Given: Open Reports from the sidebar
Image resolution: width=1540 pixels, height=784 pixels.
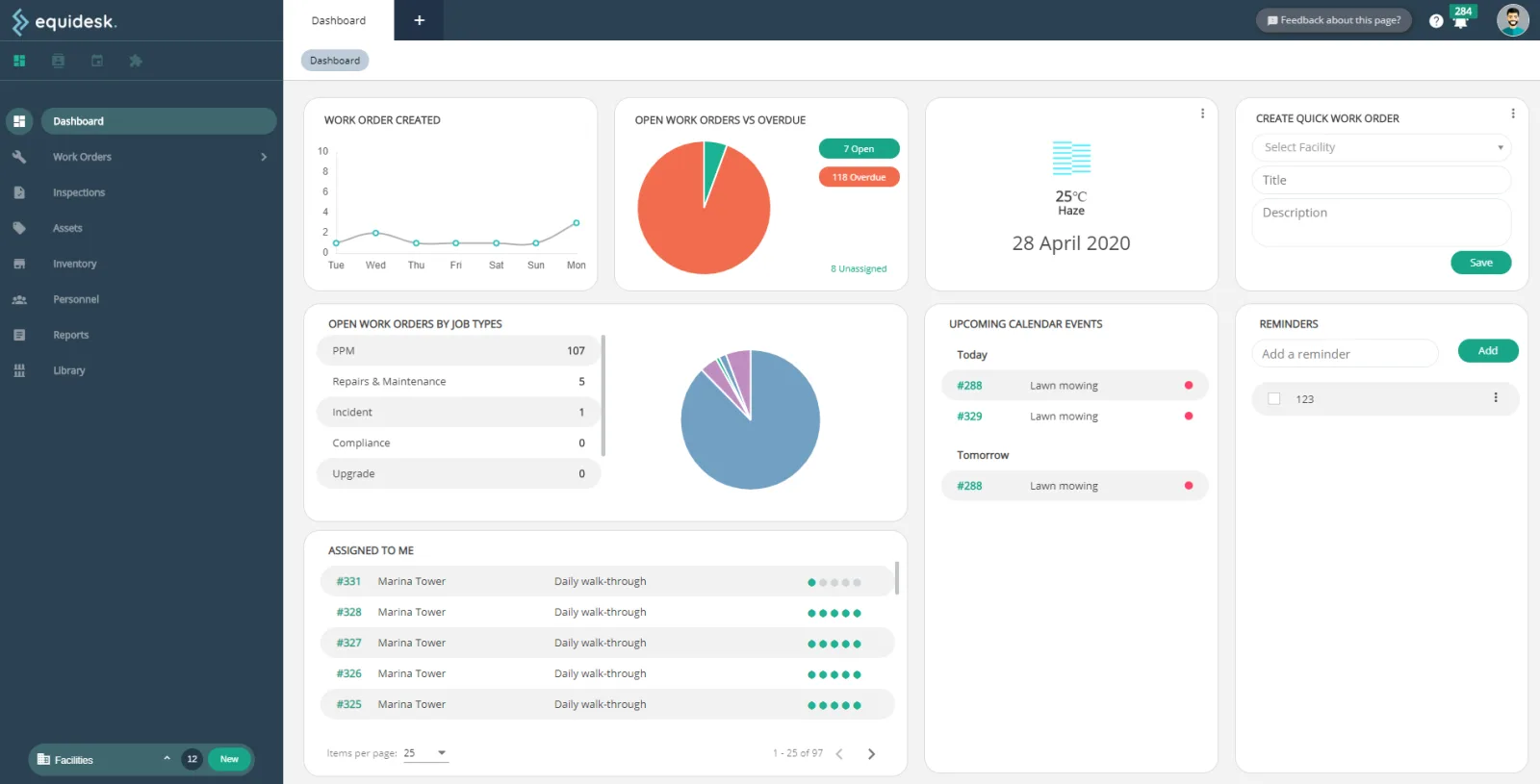Looking at the screenshot, I should coord(71,335).
